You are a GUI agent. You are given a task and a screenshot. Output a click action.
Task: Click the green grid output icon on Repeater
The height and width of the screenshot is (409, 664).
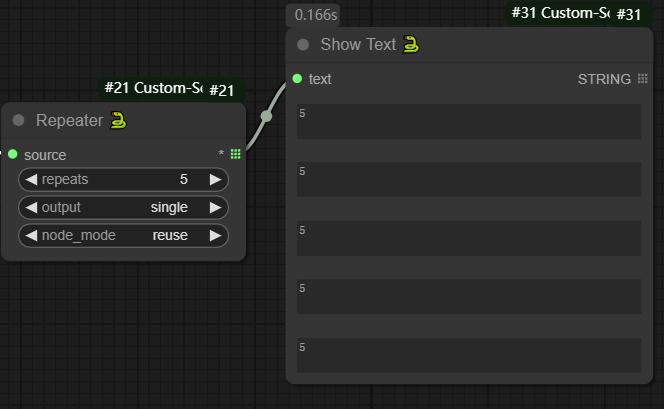(235, 154)
